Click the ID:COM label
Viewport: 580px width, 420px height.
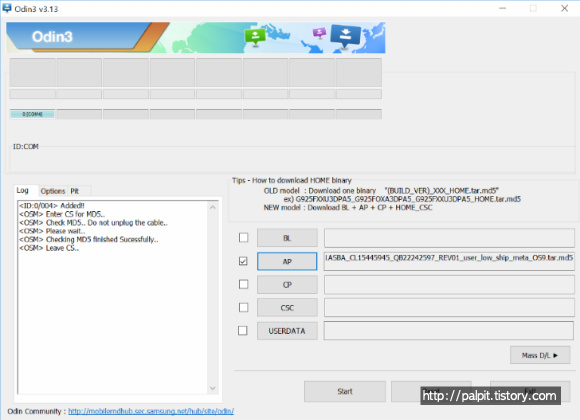[x=26, y=147]
